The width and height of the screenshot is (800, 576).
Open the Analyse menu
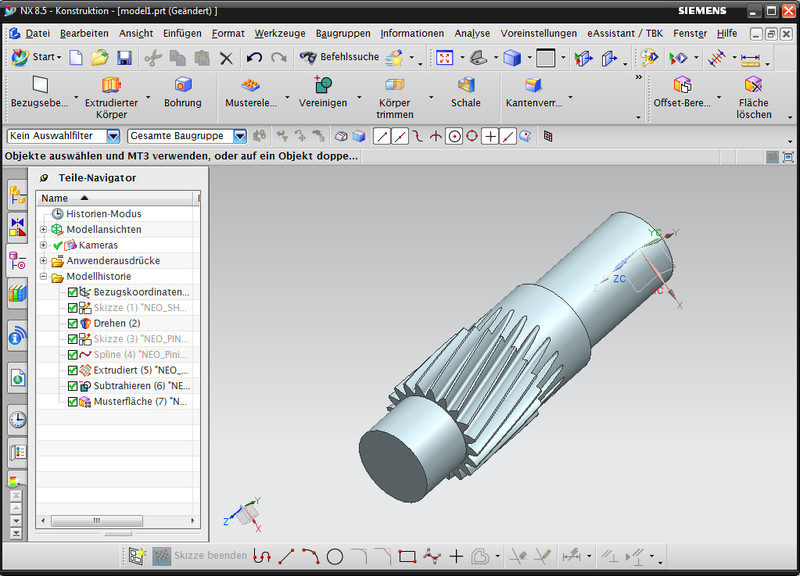pyautogui.click(x=472, y=33)
